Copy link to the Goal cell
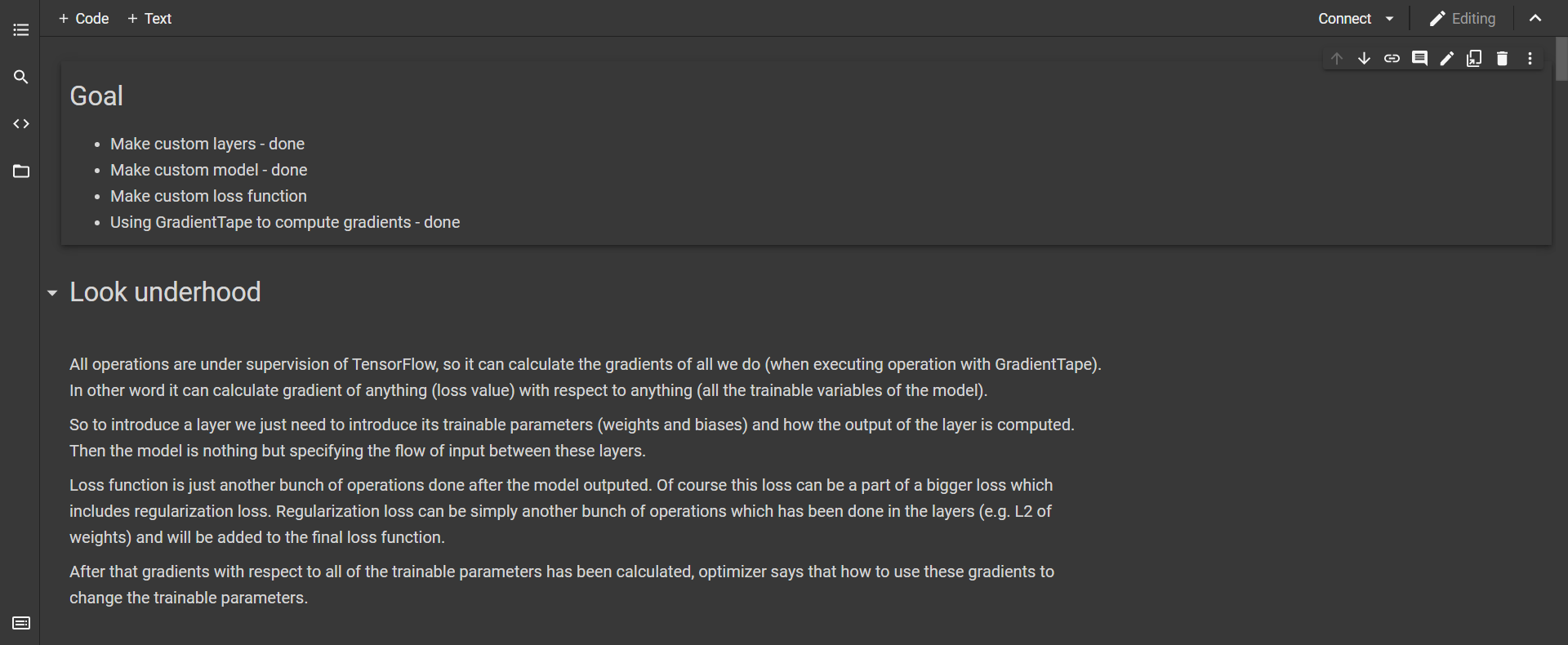1568x645 pixels. (x=1392, y=58)
